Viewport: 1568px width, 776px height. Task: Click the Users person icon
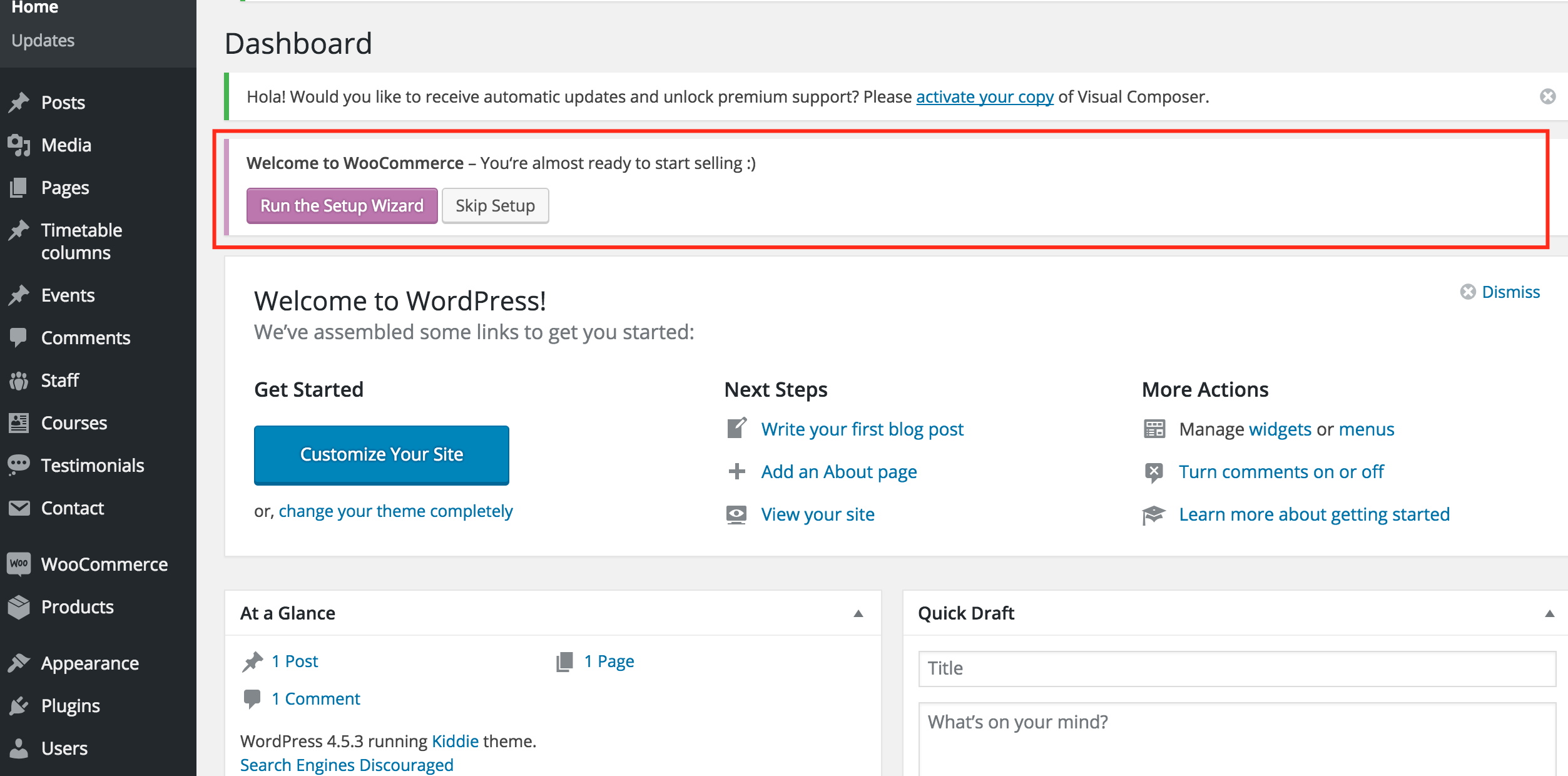pos(19,748)
